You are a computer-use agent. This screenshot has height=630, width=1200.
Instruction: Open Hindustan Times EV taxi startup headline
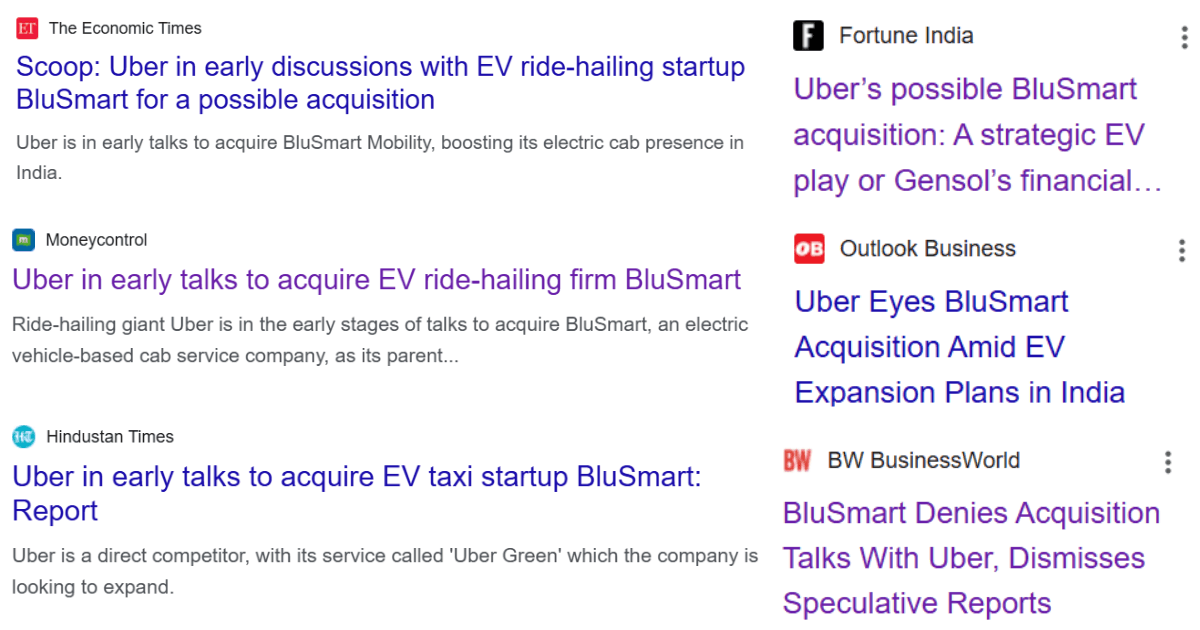tap(357, 493)
